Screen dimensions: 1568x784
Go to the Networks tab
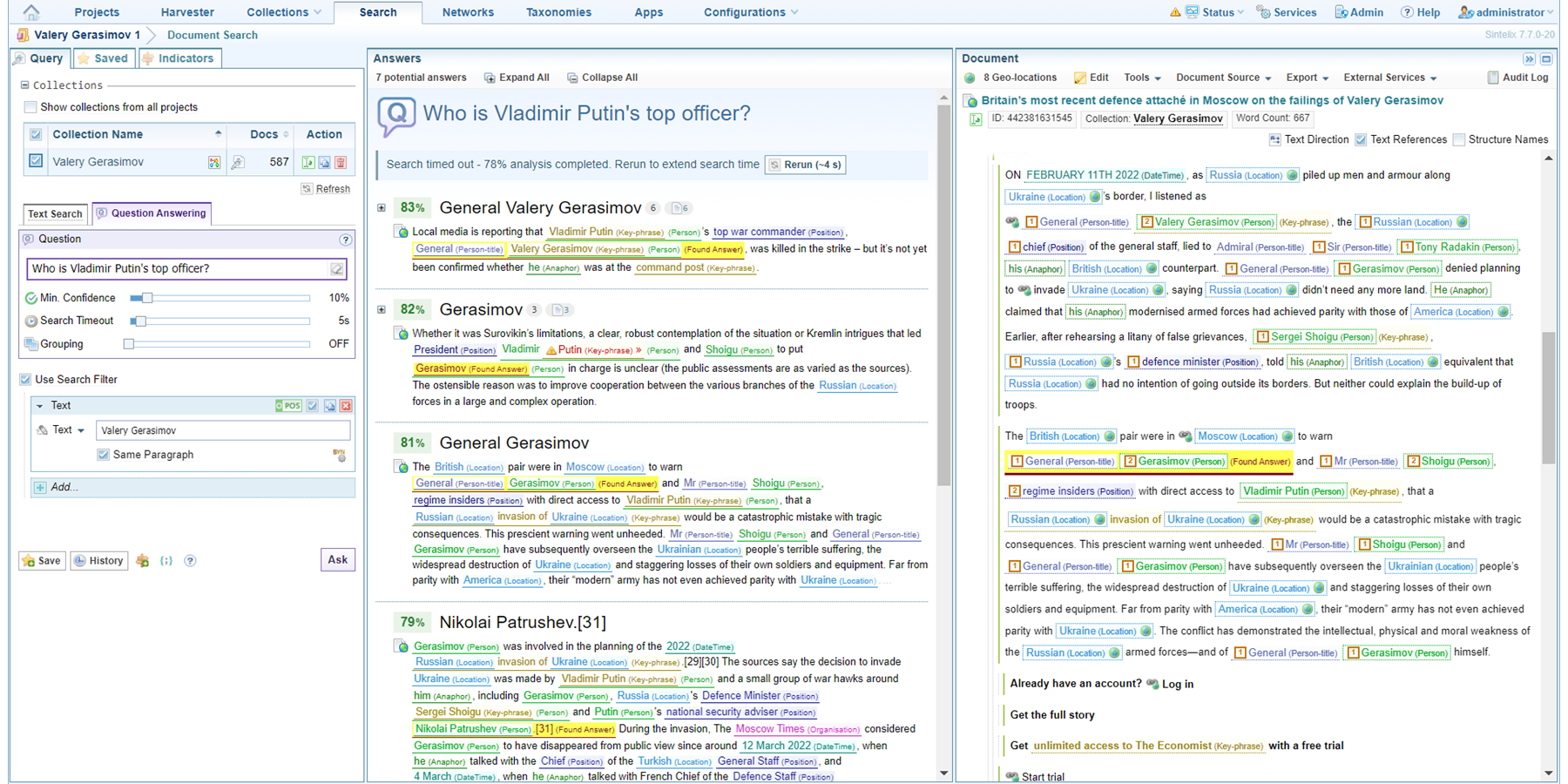tap(468, 12)
